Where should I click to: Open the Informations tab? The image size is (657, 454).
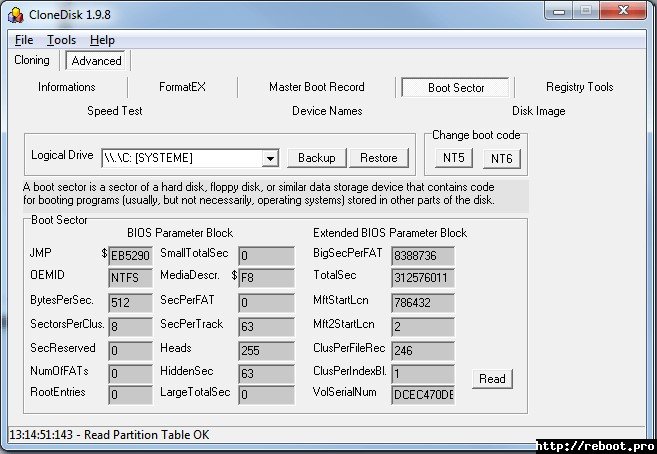pos(67,87)
